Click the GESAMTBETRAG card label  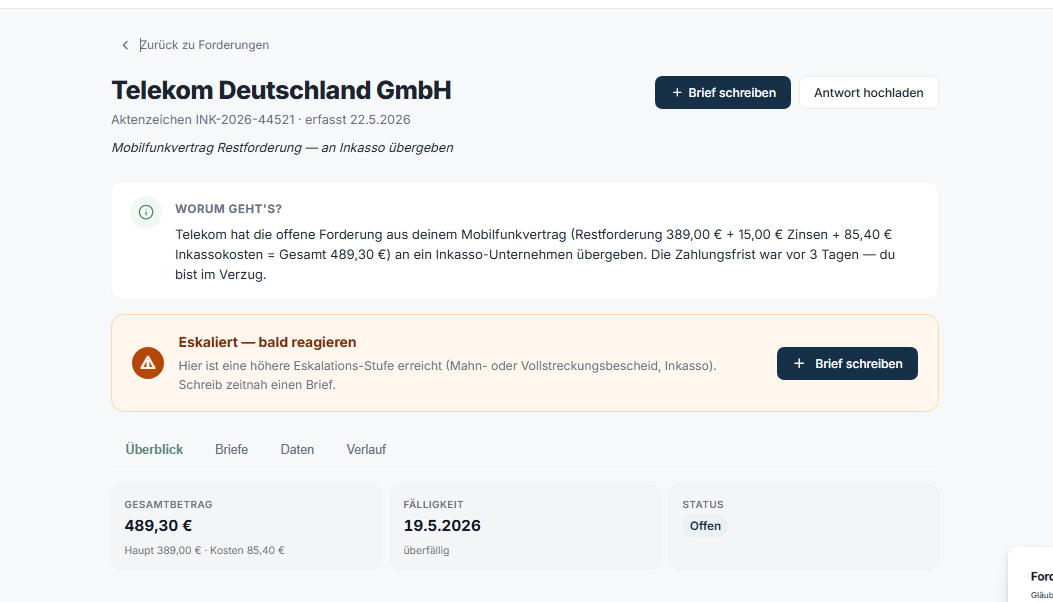click(169, 505)
